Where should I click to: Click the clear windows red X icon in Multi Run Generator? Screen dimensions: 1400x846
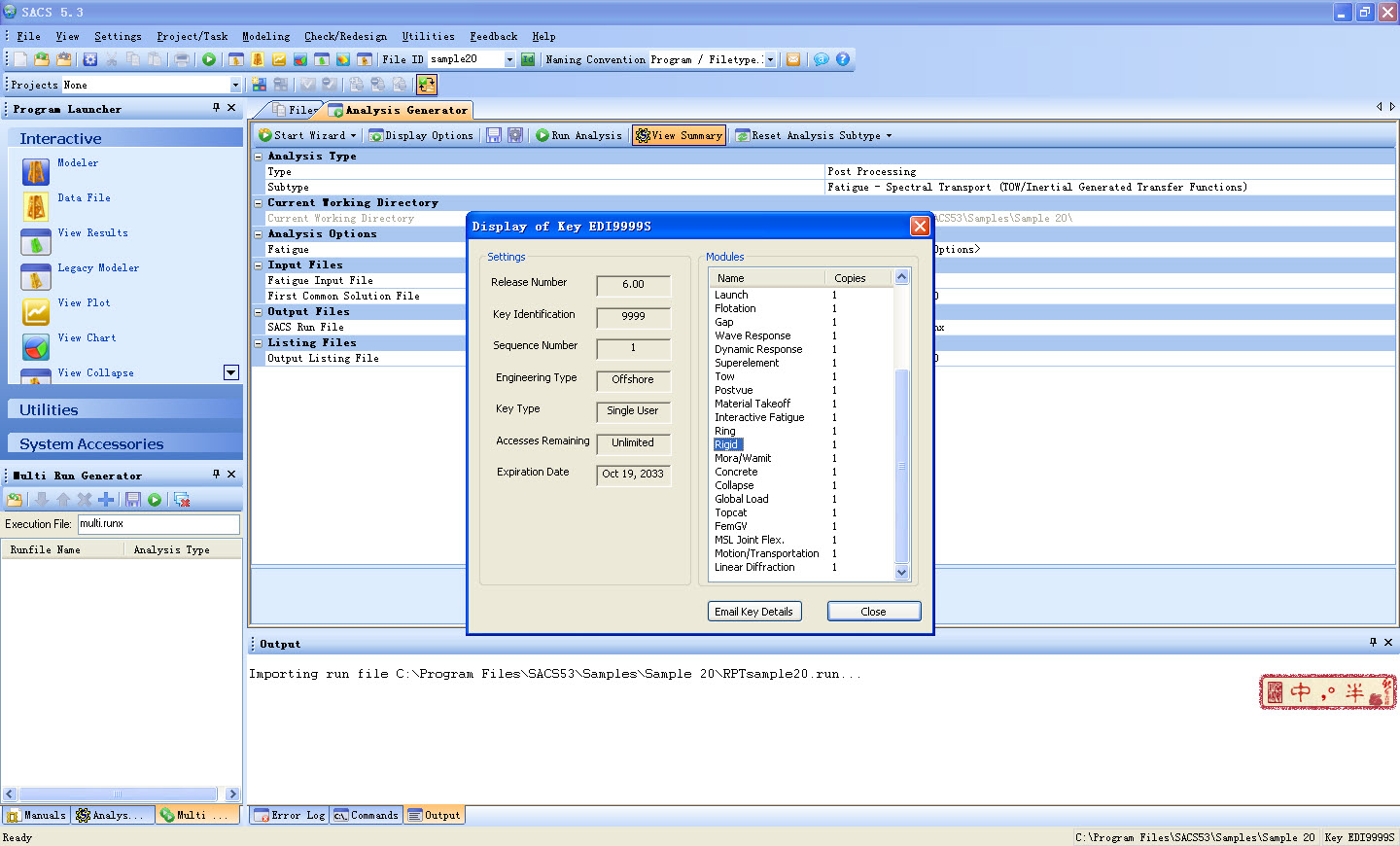pyautogui.click(x=182, y=500)
